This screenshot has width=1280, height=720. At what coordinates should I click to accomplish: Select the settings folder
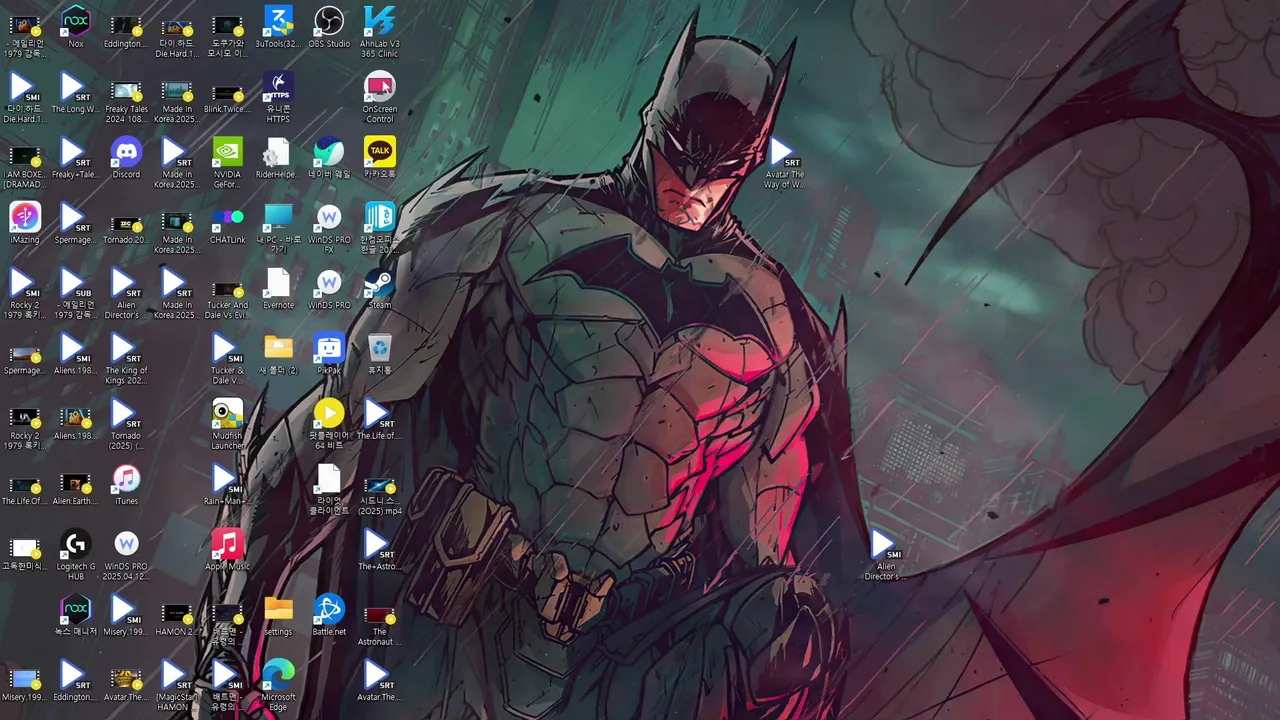click(278, 616)
